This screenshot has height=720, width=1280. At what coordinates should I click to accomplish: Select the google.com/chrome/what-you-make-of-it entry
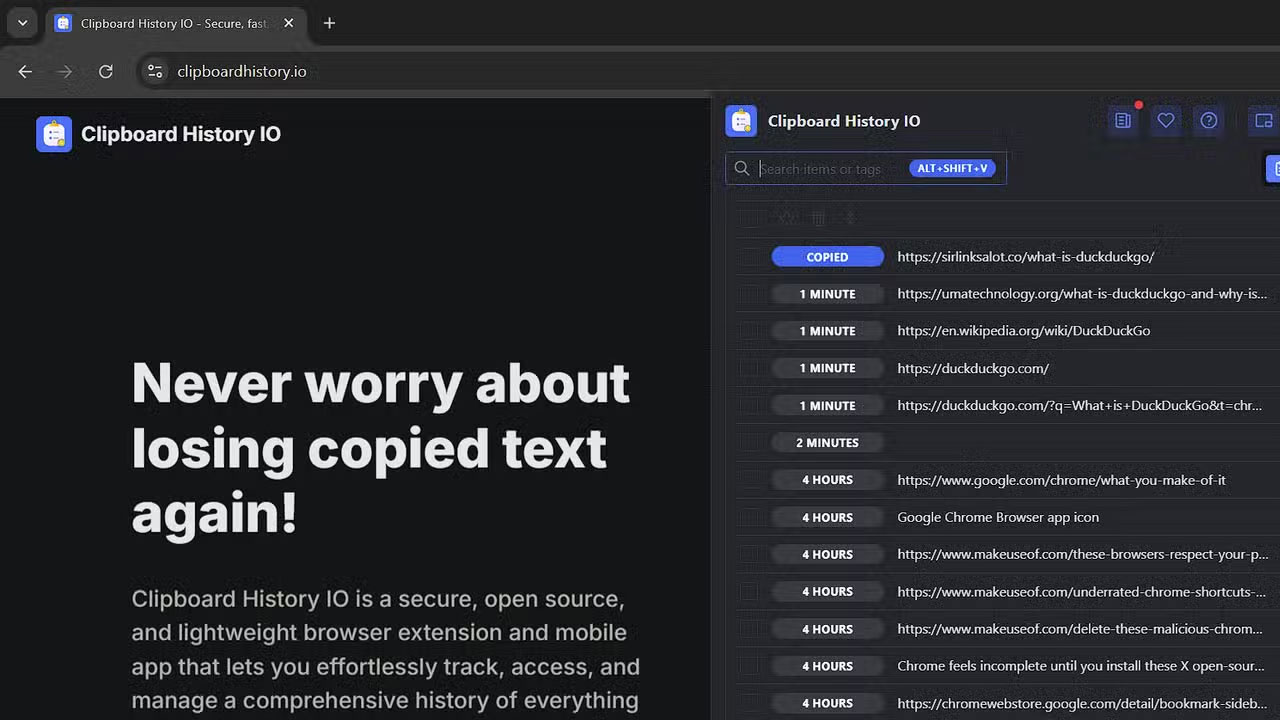click(1061, 480)
